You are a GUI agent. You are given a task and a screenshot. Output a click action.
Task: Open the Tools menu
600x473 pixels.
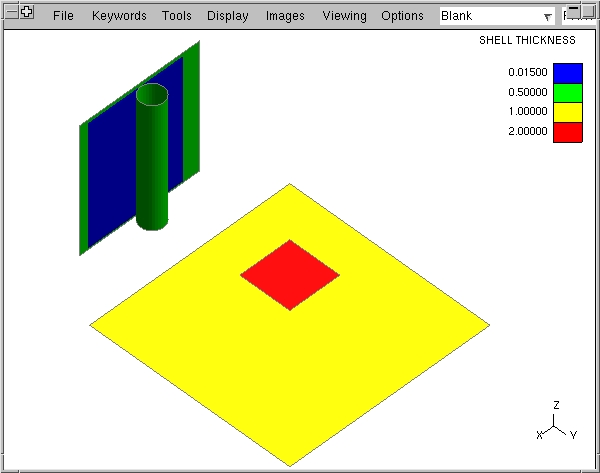pyautogui.click(x=177, y=16)
